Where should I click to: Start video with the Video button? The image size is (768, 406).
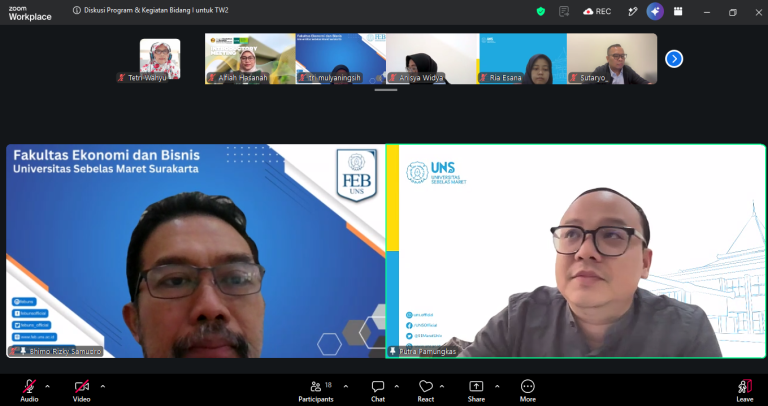pyautogui.click(x=82, y=390)
